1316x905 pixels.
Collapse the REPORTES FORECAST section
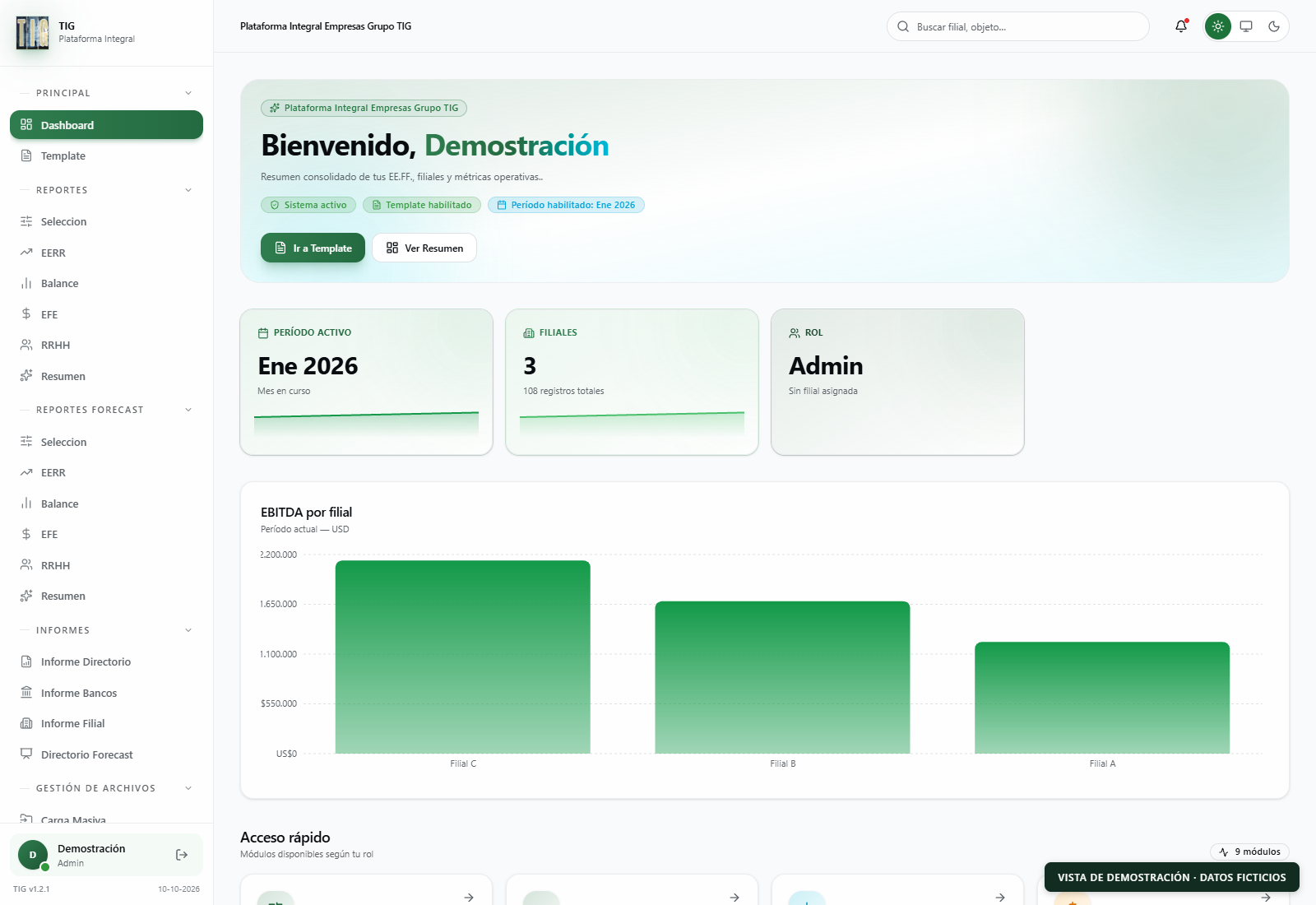[x=188, y=410]
